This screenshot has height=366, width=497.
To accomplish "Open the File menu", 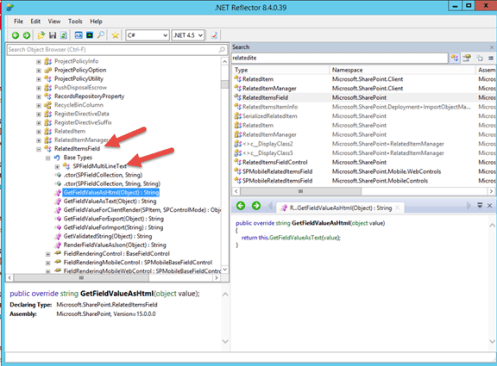I will point(18,21).
